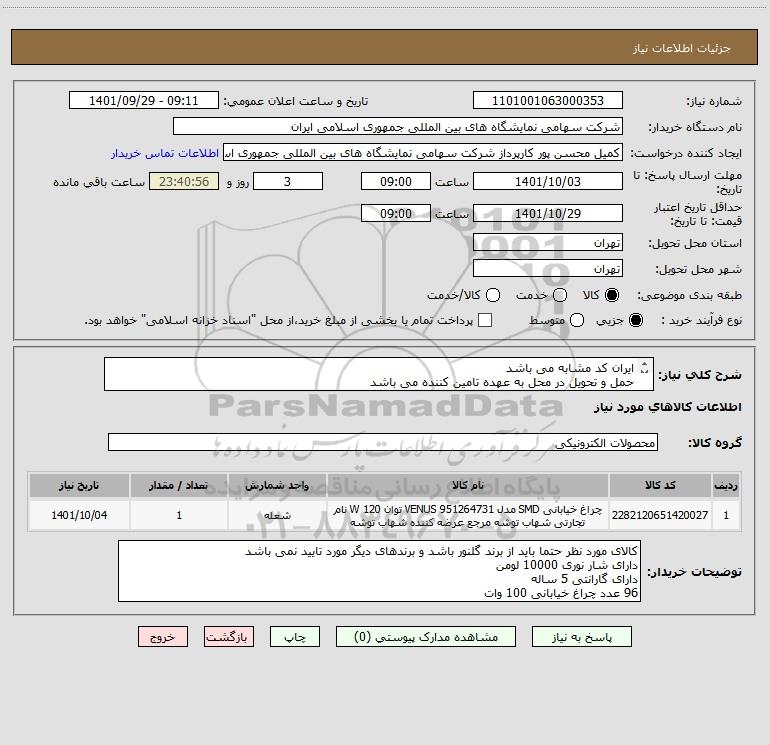770x745 pixels.
Task: Open the اطلاعات تماس خریدار link
Action: pyautogui.click(x=165, y=153)
